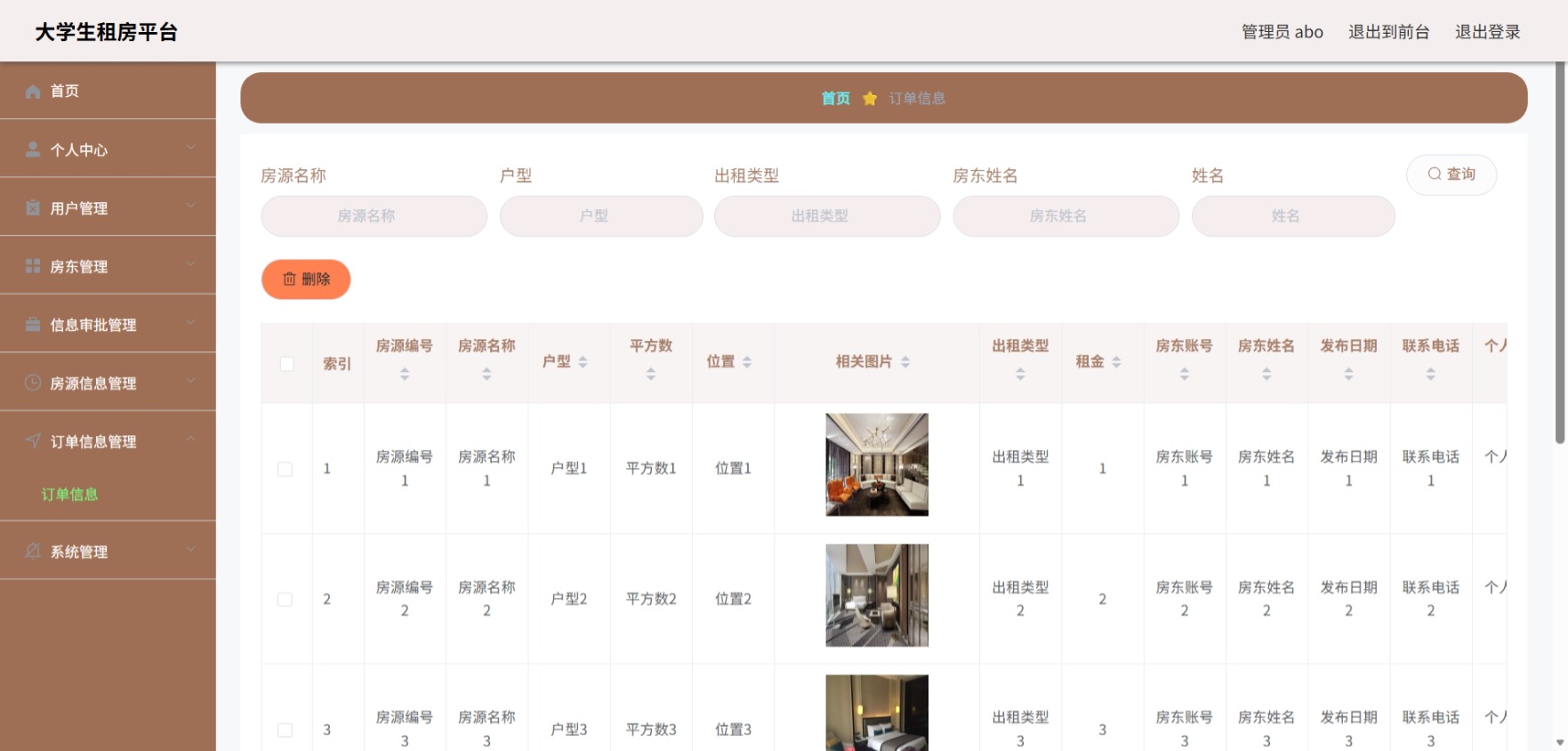The height and width of the screenshot is (751, 1568).
Task: Click 首页 breadcrumb link
Action: [835, 98]
